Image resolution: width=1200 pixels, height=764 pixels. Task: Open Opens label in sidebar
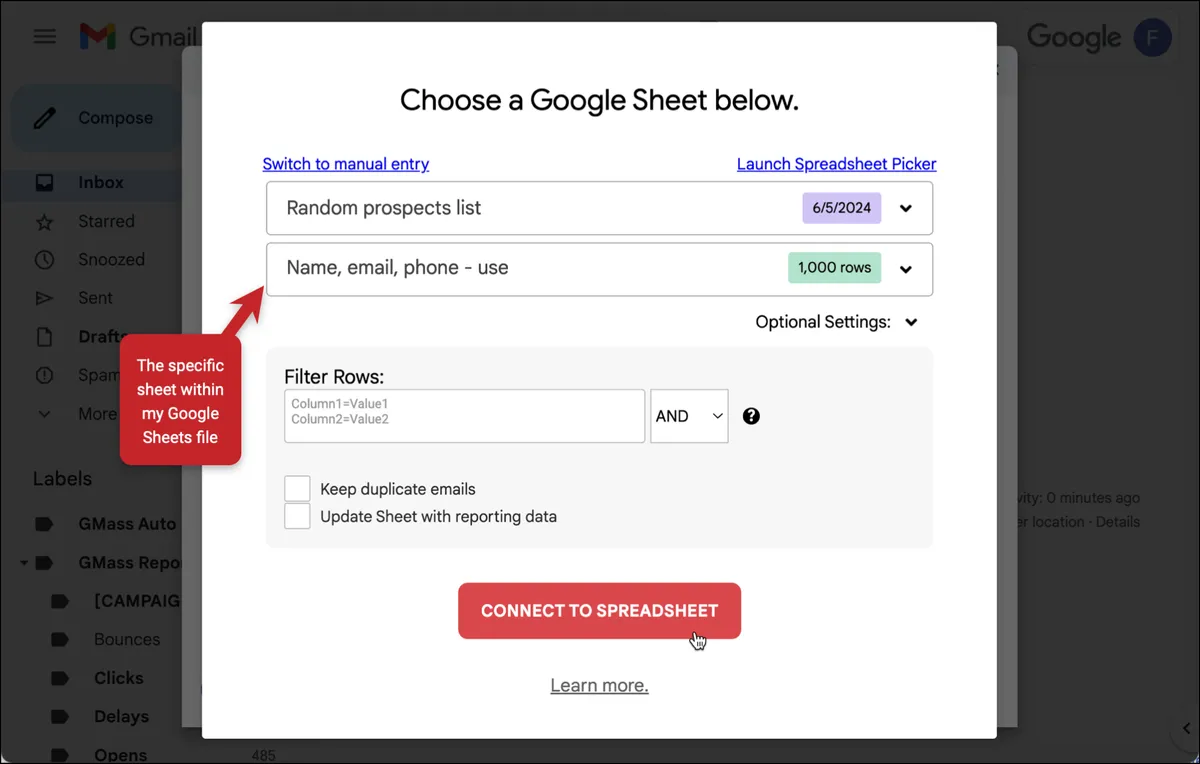click(x=120, y=755)
